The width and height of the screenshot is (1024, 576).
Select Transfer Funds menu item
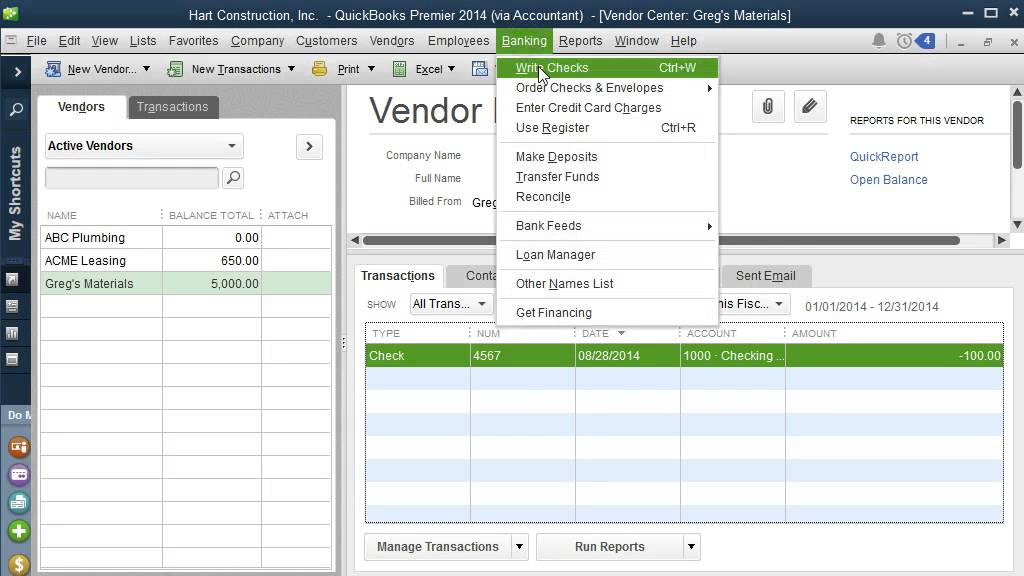point(607,177)
